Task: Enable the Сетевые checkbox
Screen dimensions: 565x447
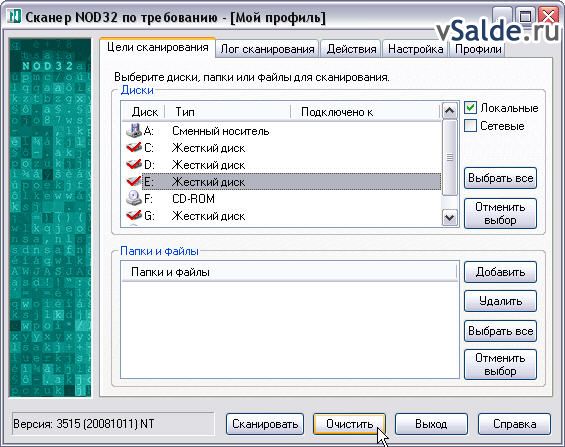Action: pyautogui.click(x=471, y=126)
